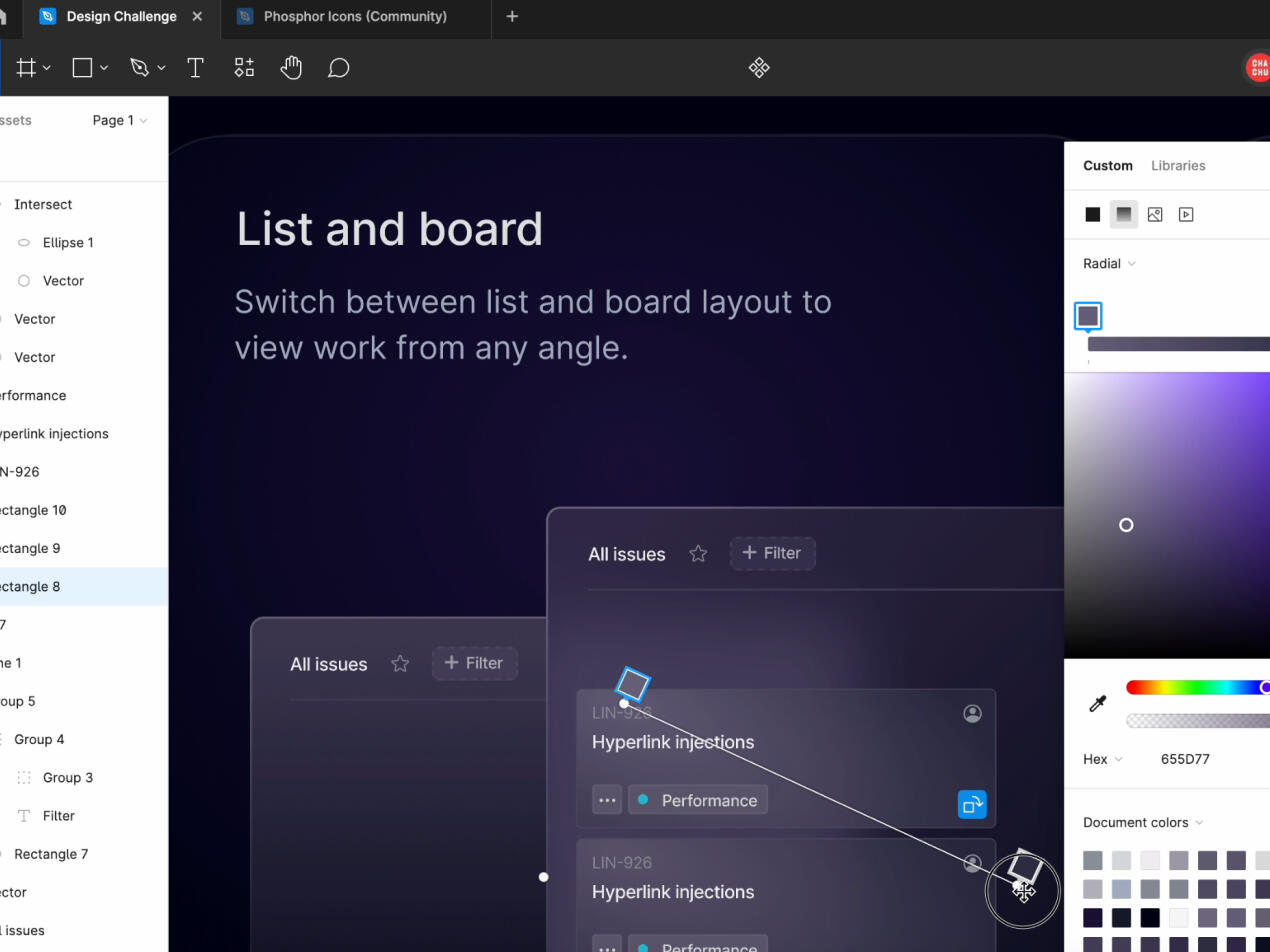Switch to Phosphor Icons (Community) tab
1270x952 pixels.
pos(355,17)
